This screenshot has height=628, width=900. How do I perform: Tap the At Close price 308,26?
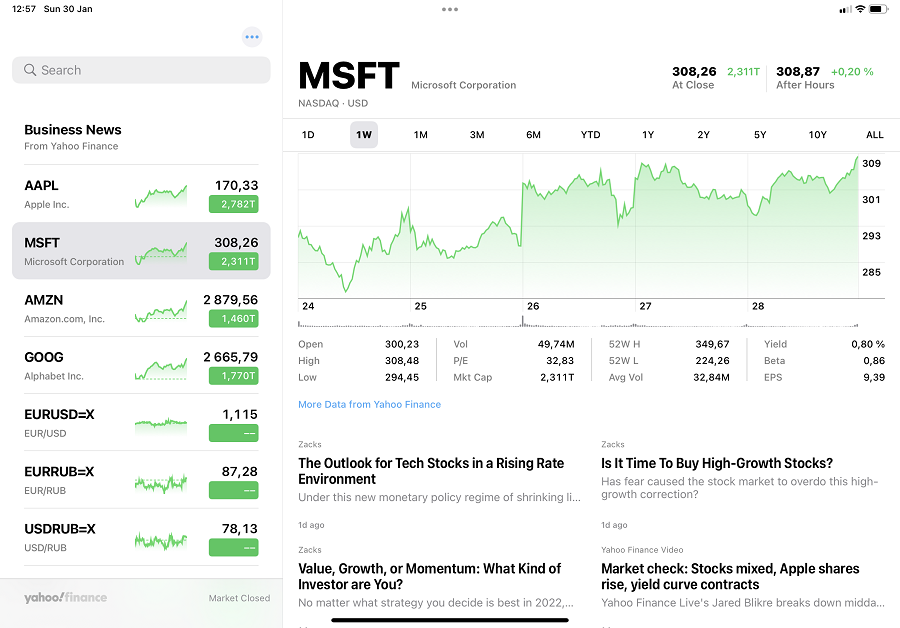point(694,72)
